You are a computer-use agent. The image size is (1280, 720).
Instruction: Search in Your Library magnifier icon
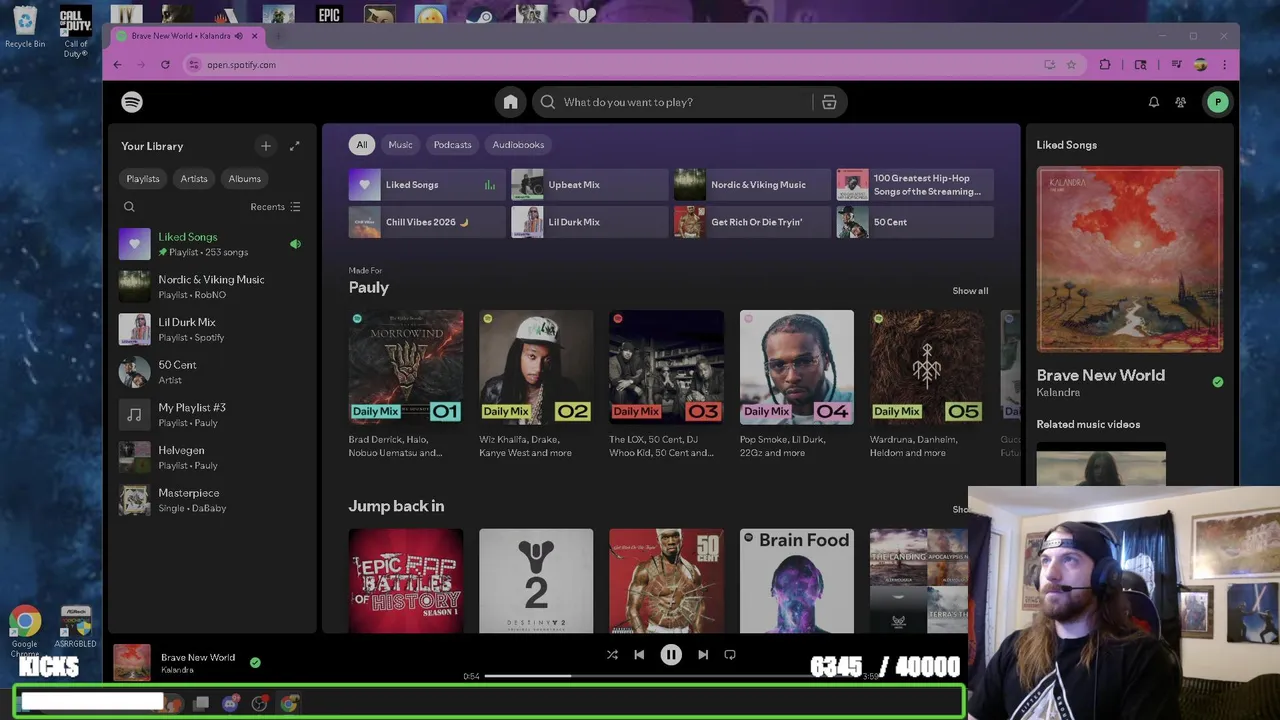point(129,207)
